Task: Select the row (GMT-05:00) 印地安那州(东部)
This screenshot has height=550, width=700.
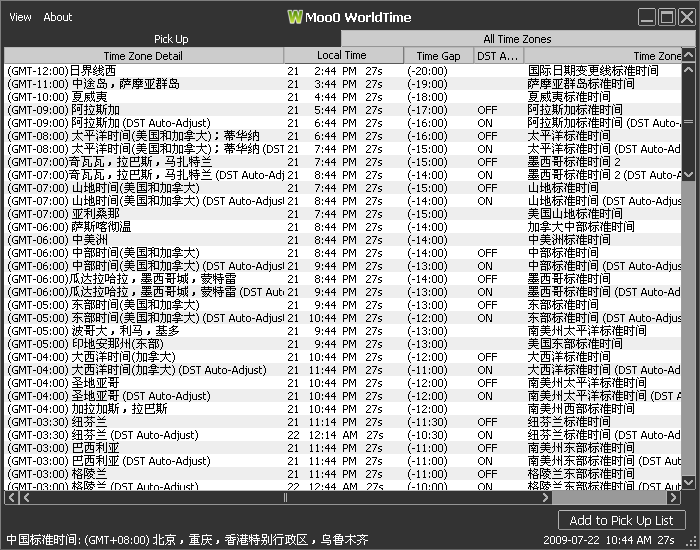Action: click(x=343, y=344)
